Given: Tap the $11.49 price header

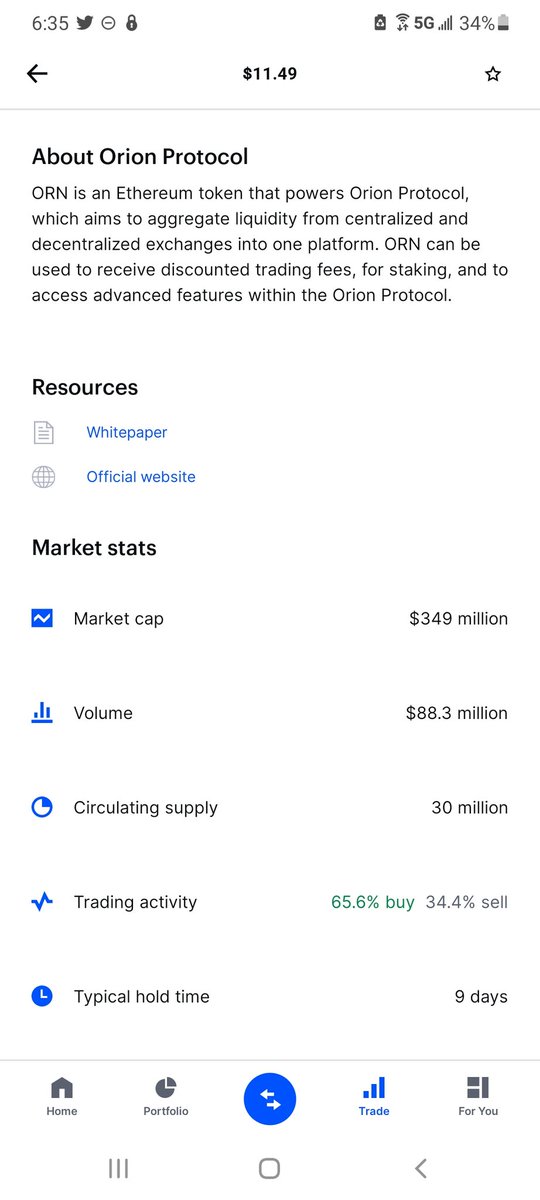Looking at the screenshot, I should click(x=270, y=74).
